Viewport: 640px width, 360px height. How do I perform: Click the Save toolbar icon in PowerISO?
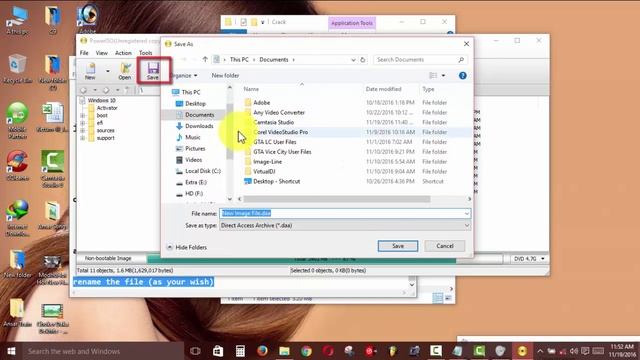[x=153, y=71]
